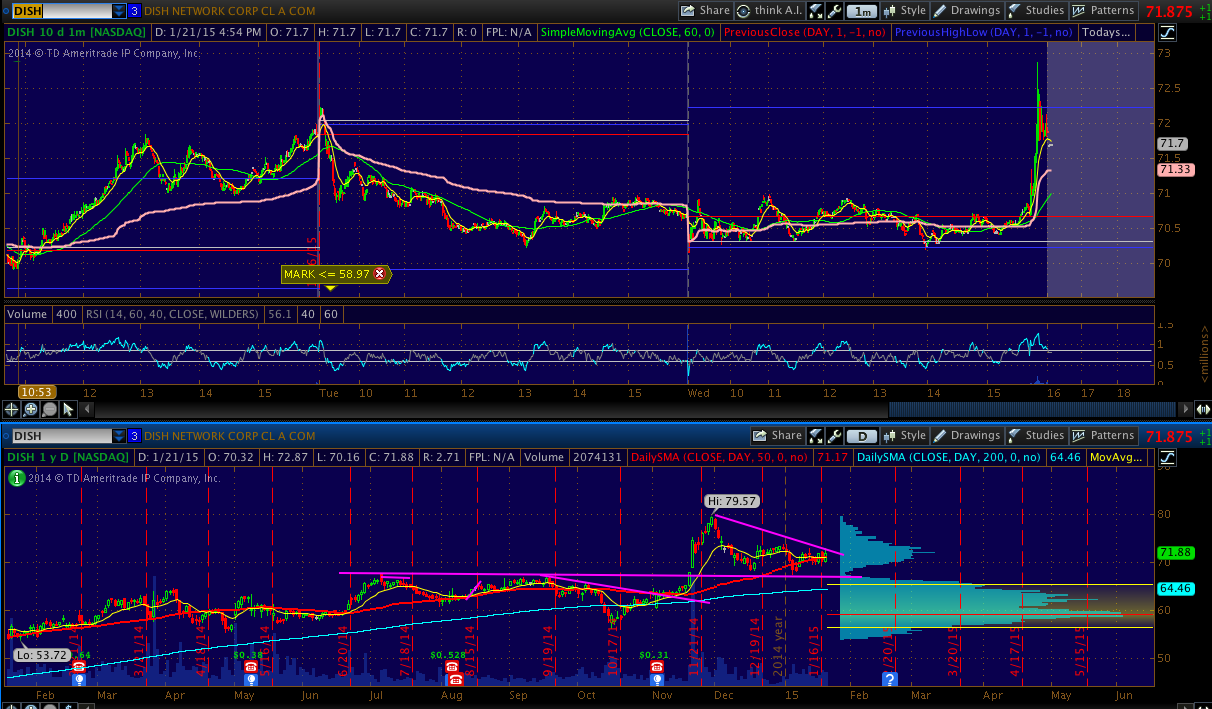Click the blue question mark marker on lower chart
The image size is (1212, 709).
pyautogui.click(x=889, y=679)
